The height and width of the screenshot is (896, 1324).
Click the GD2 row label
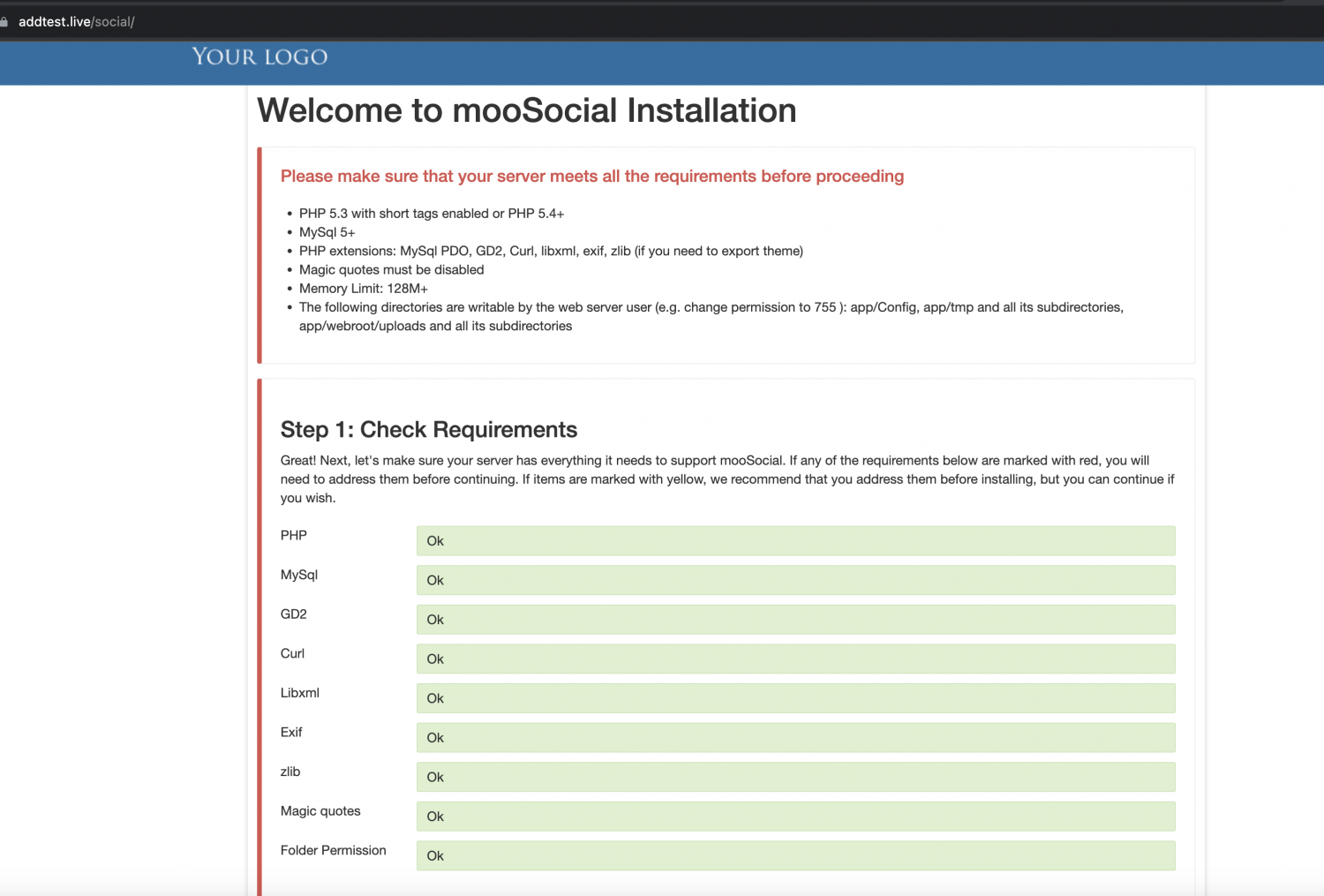click(294, 614)
